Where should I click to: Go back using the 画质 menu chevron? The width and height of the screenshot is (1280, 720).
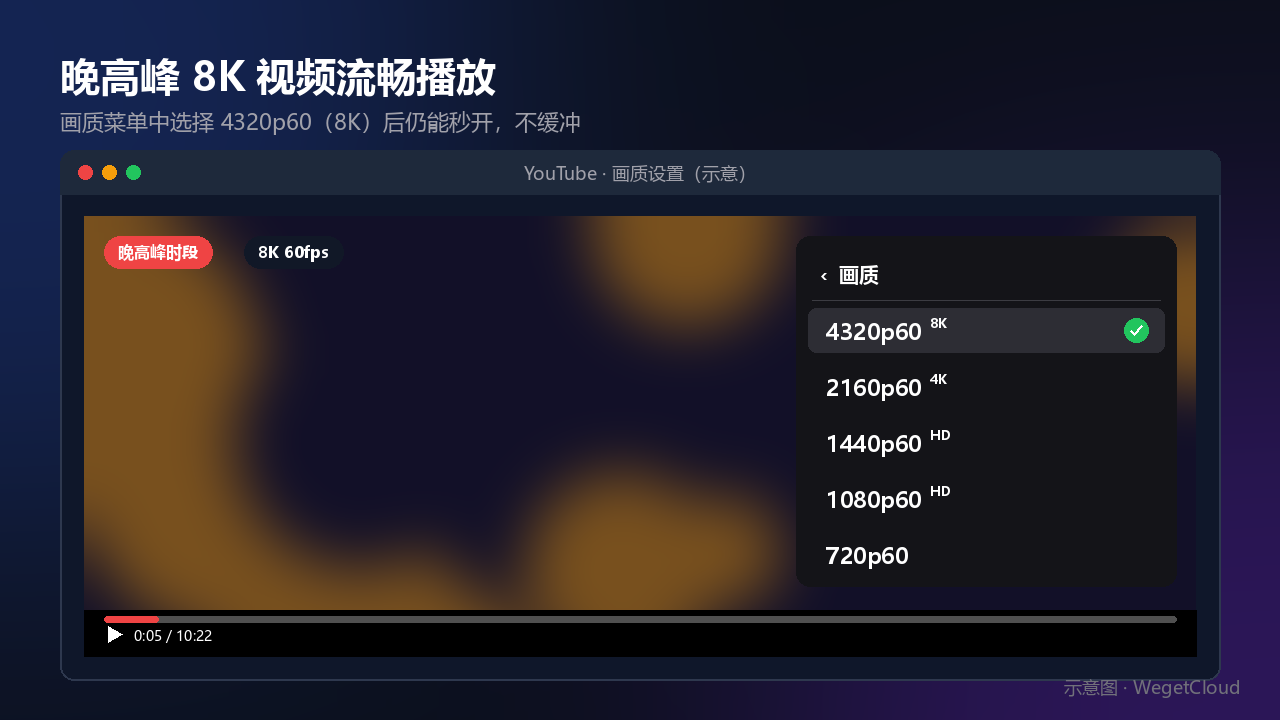823,276
